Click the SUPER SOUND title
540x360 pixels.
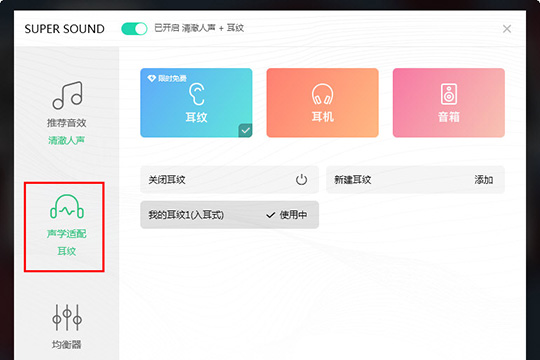tap(64, 29)
